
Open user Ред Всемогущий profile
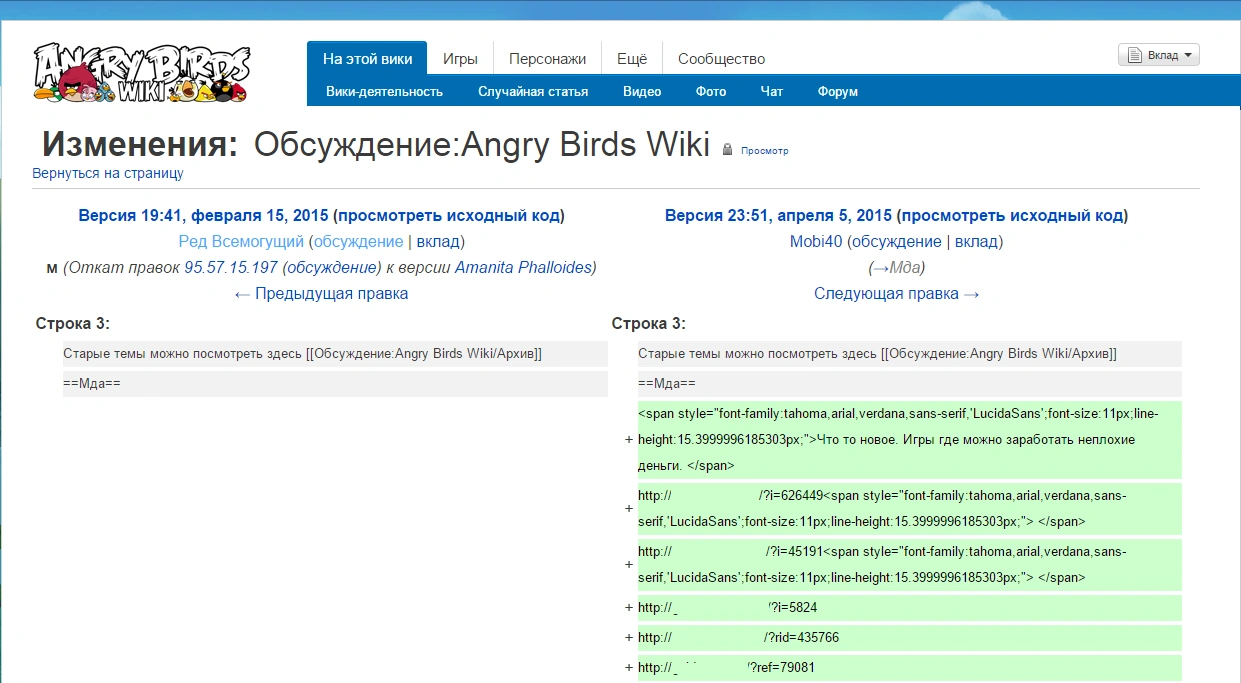(x=241, y=241)
